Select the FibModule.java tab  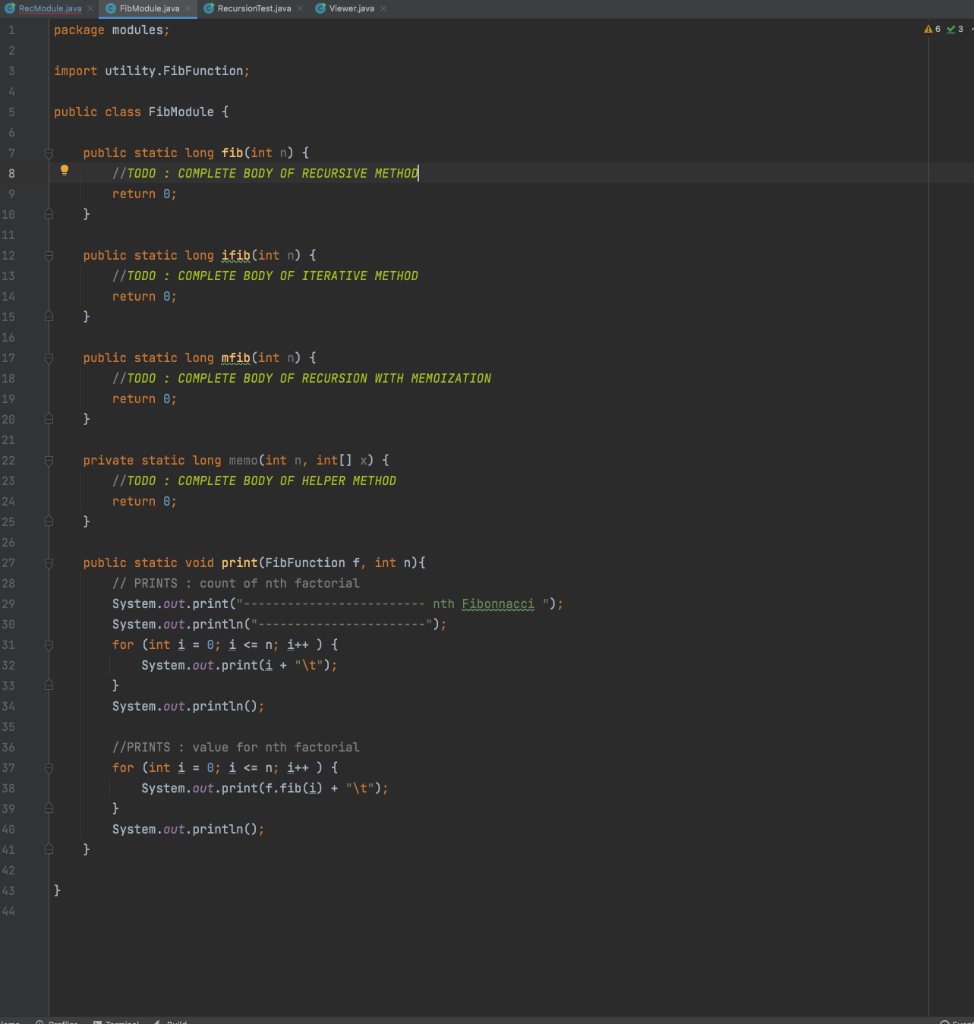(x=149, y=8)
